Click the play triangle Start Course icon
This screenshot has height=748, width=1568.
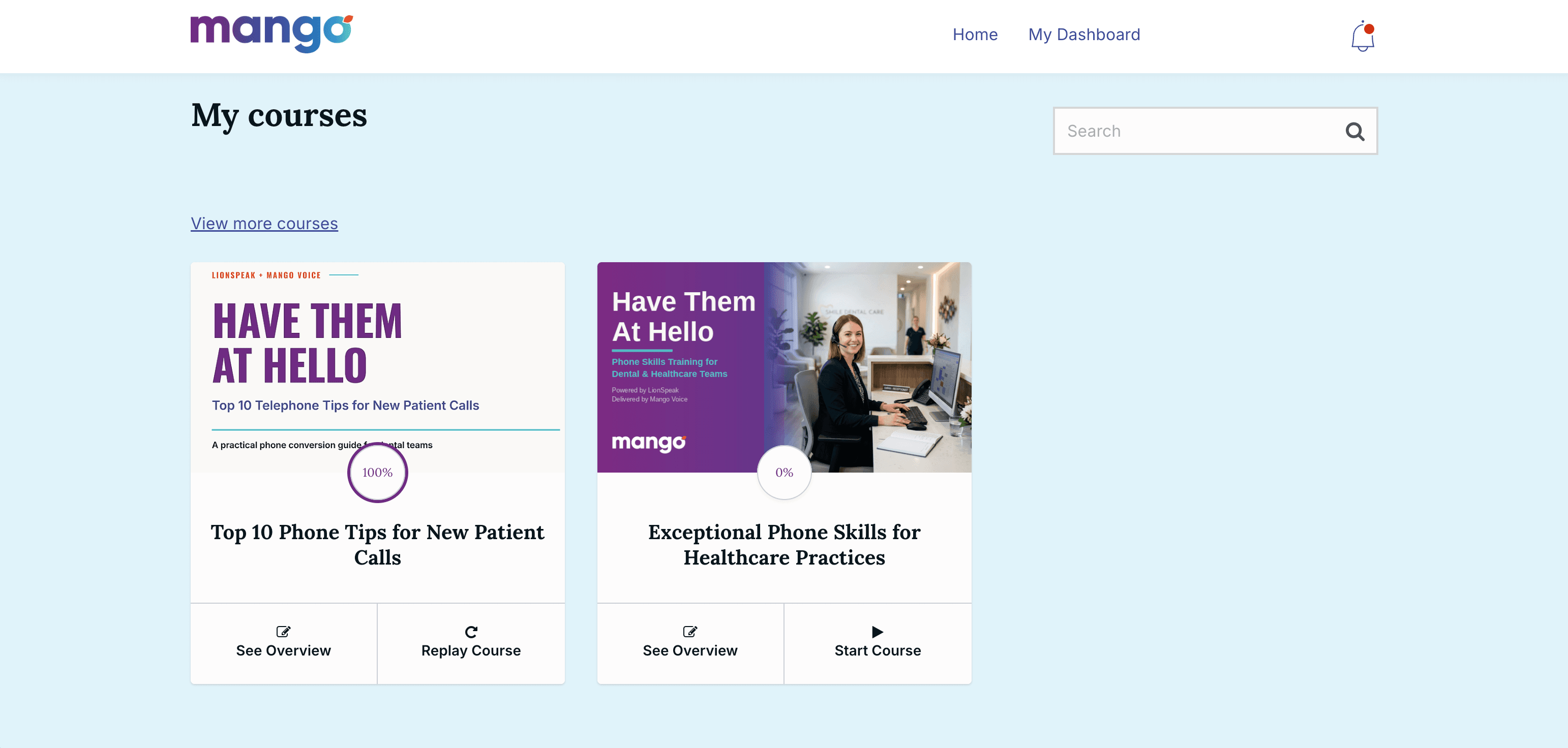point(877,632)
